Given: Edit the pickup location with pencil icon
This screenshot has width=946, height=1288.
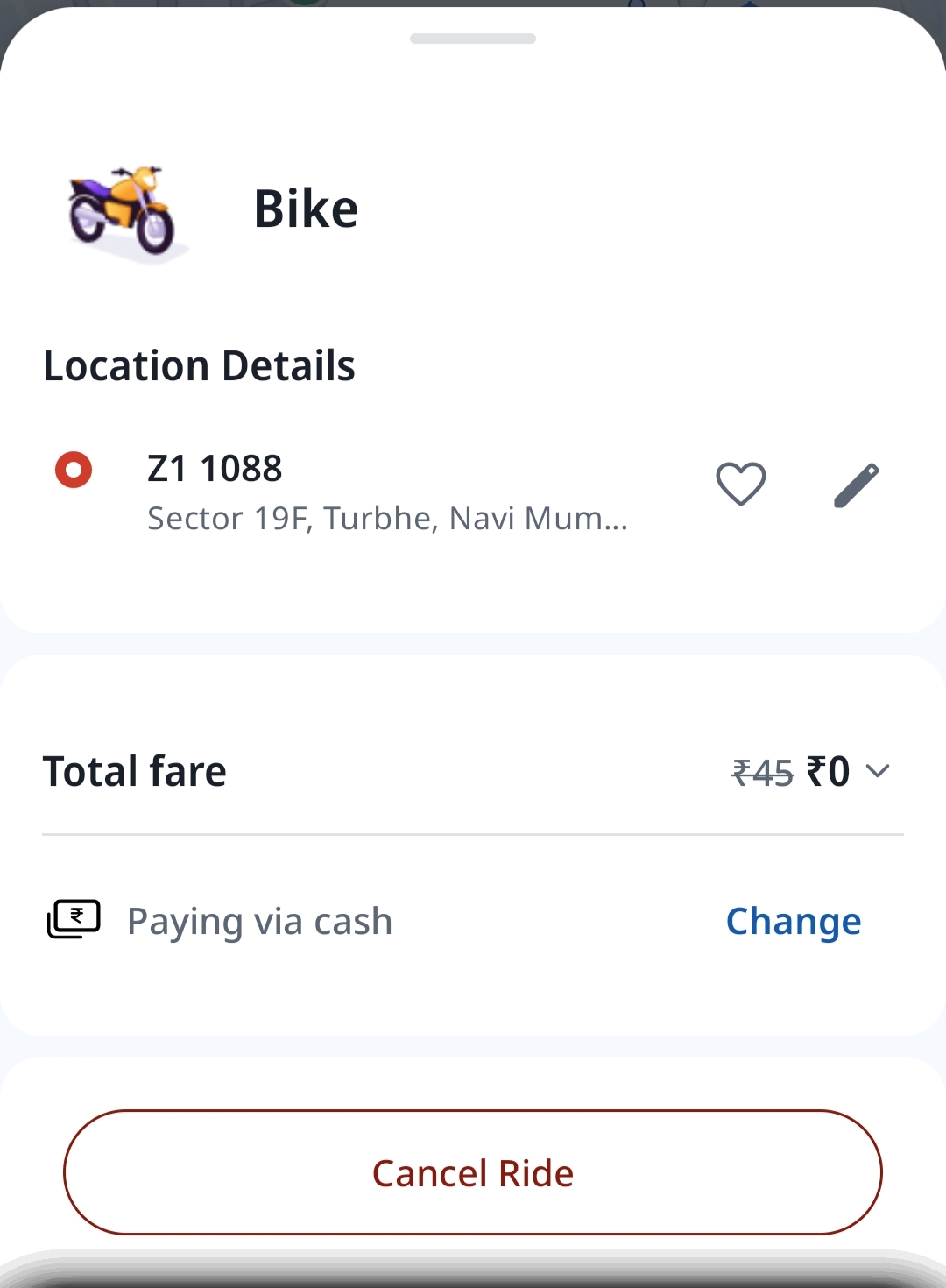Looking at the screenshot, I should [856, 485].
